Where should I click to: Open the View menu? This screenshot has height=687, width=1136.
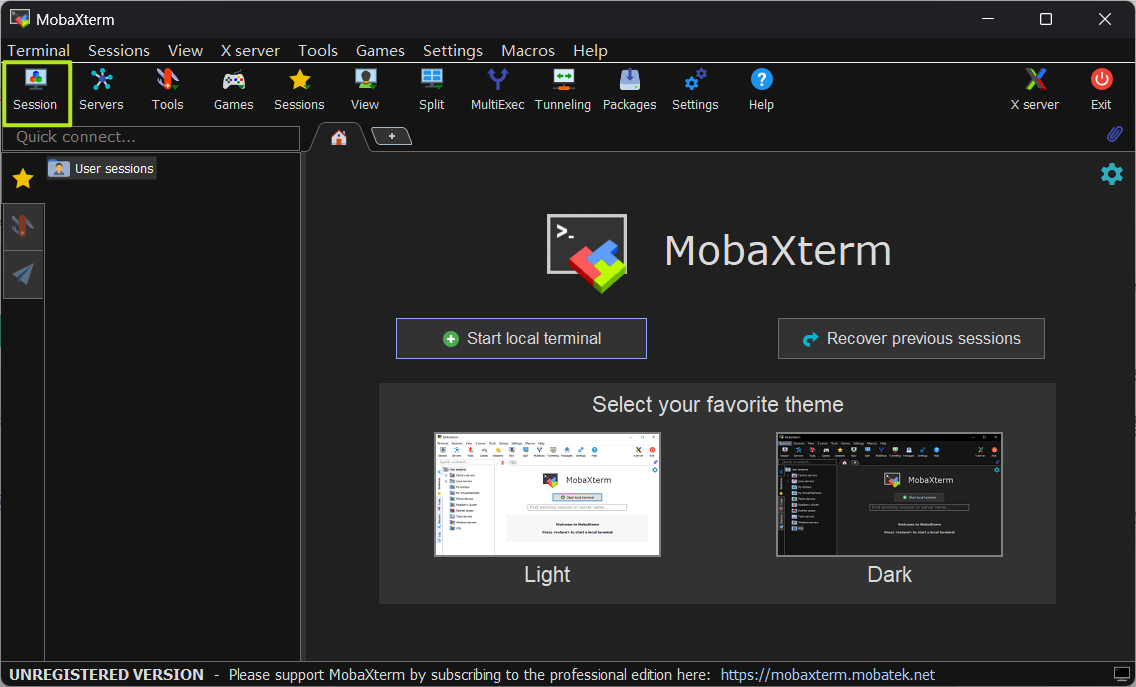tap(185, 51)
